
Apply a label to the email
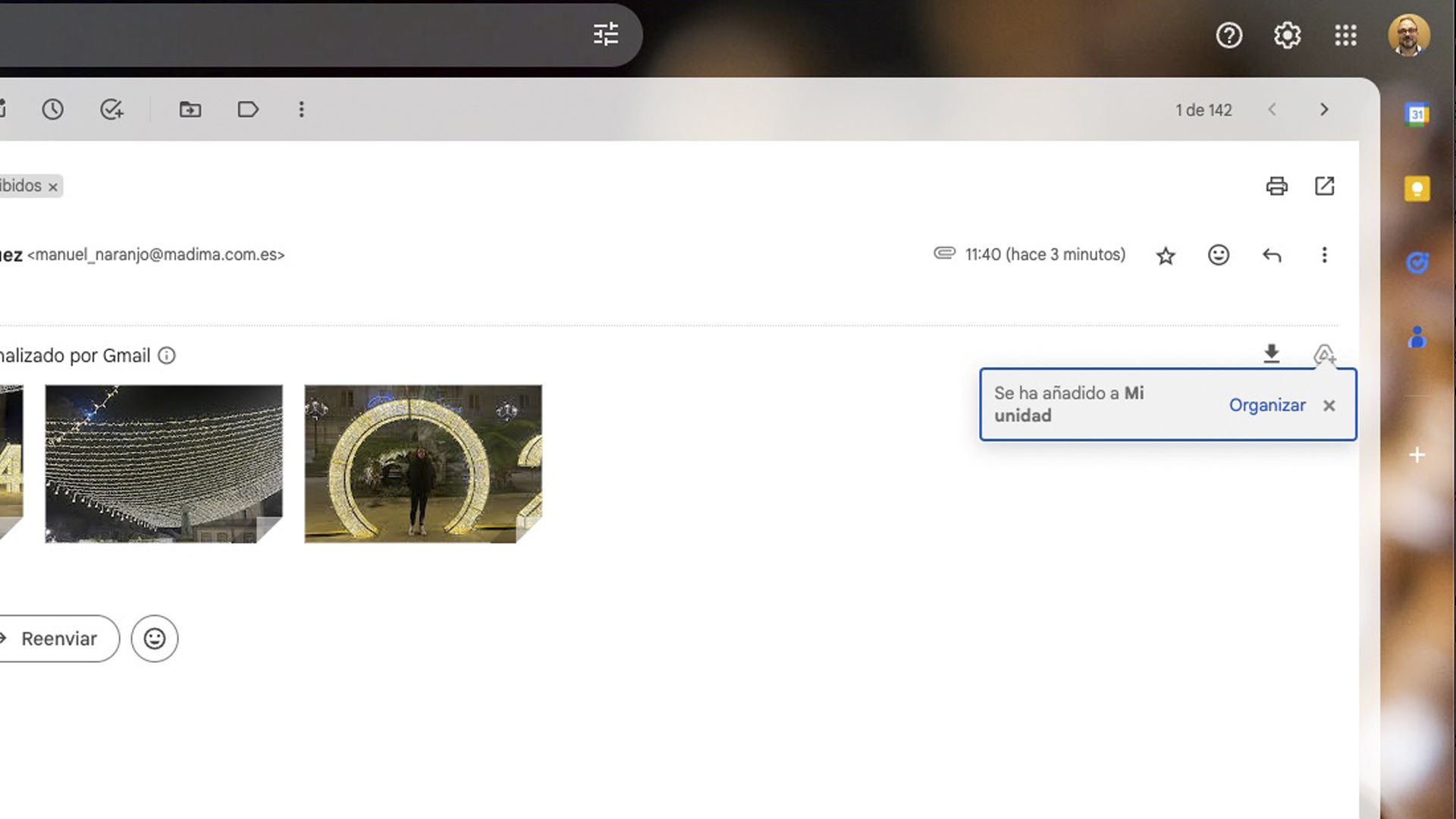click(248, 110)
